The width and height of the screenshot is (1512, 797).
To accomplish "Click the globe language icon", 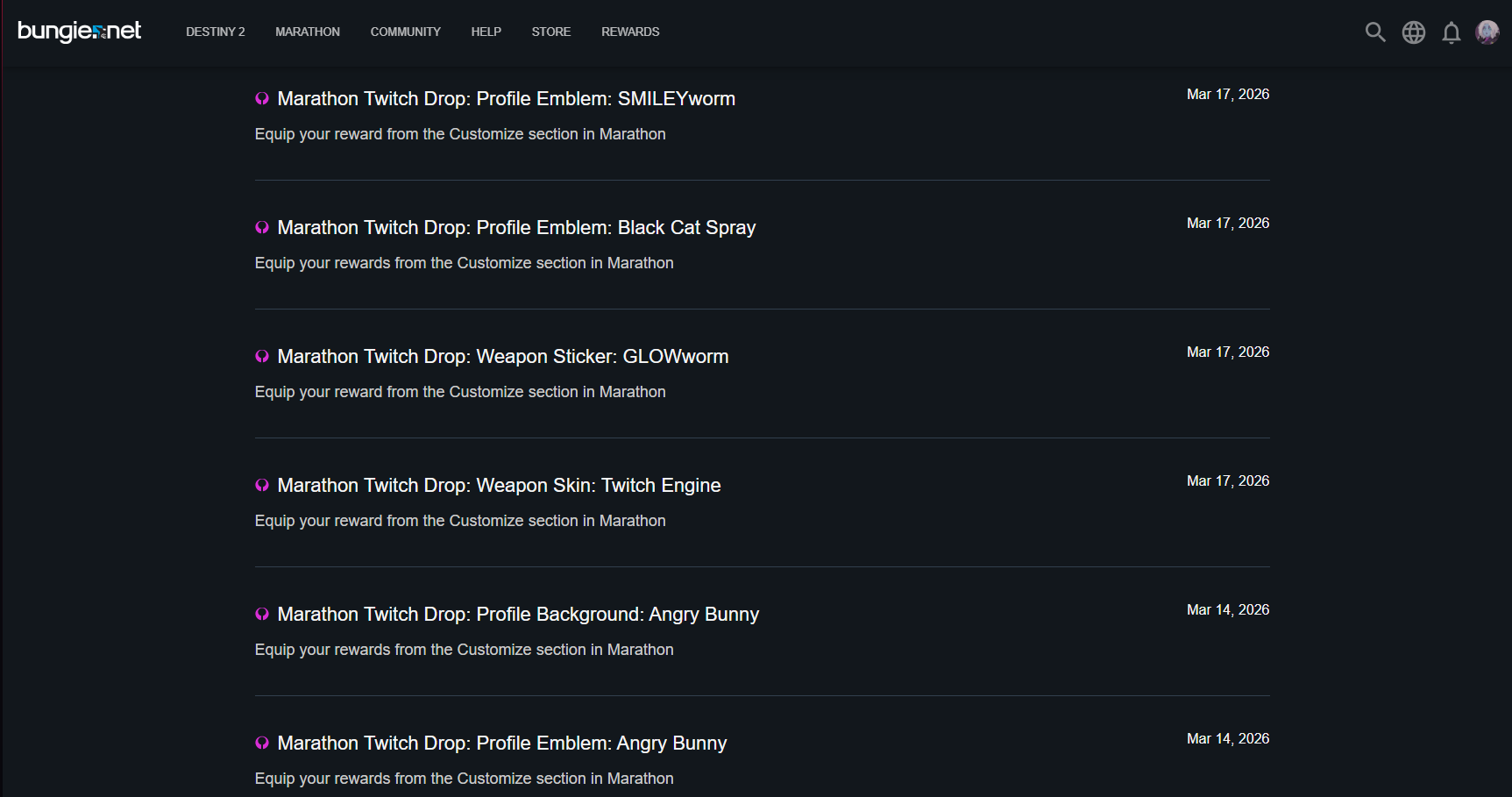I will click(x=1413, y=32).
